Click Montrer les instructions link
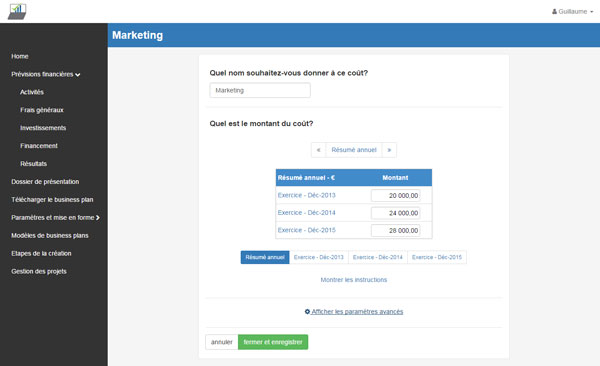 (x=354, y=280)
